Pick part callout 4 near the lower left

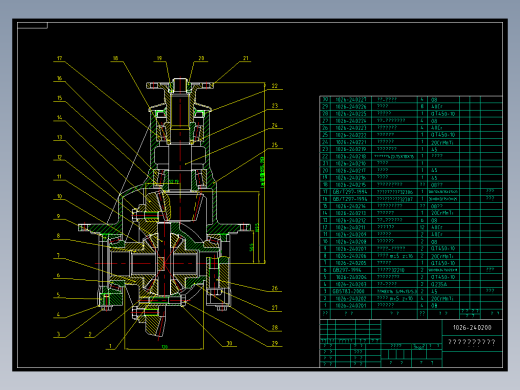[58, 314]
